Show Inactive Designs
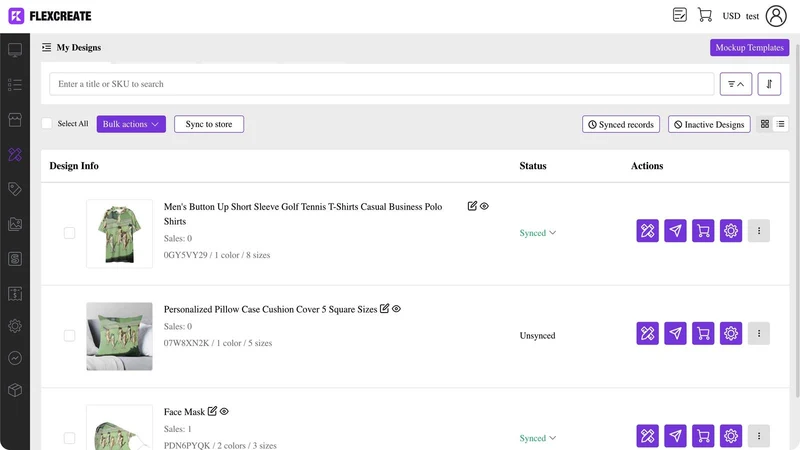The width and height of the screenshot is (800, 450). [709, 124]
